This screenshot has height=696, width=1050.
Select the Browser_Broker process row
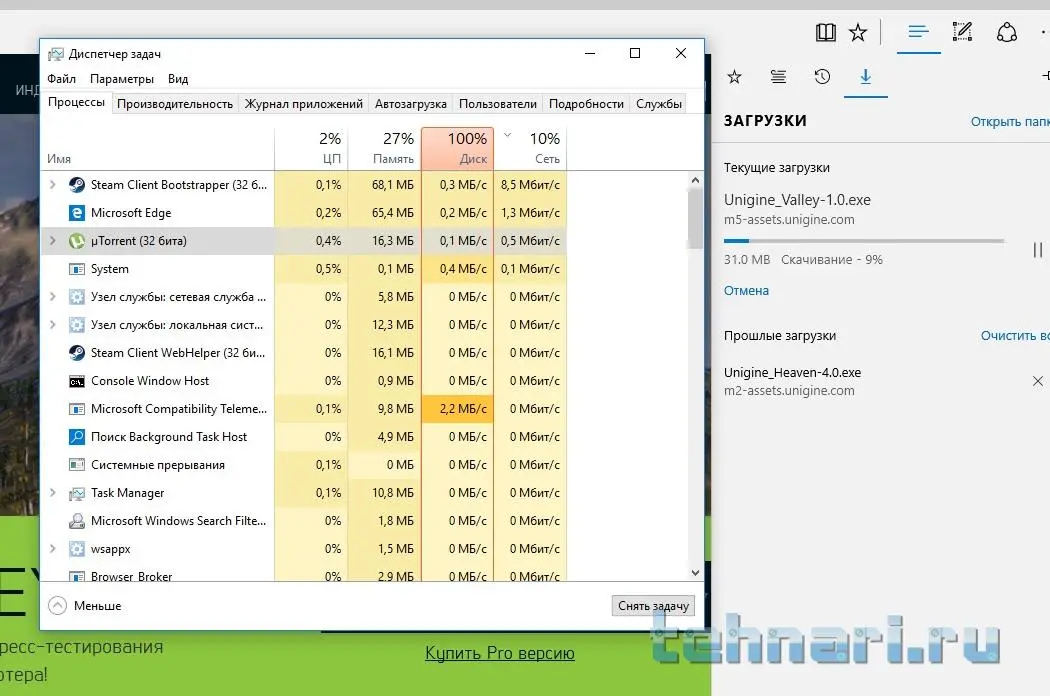pos(304,575)
